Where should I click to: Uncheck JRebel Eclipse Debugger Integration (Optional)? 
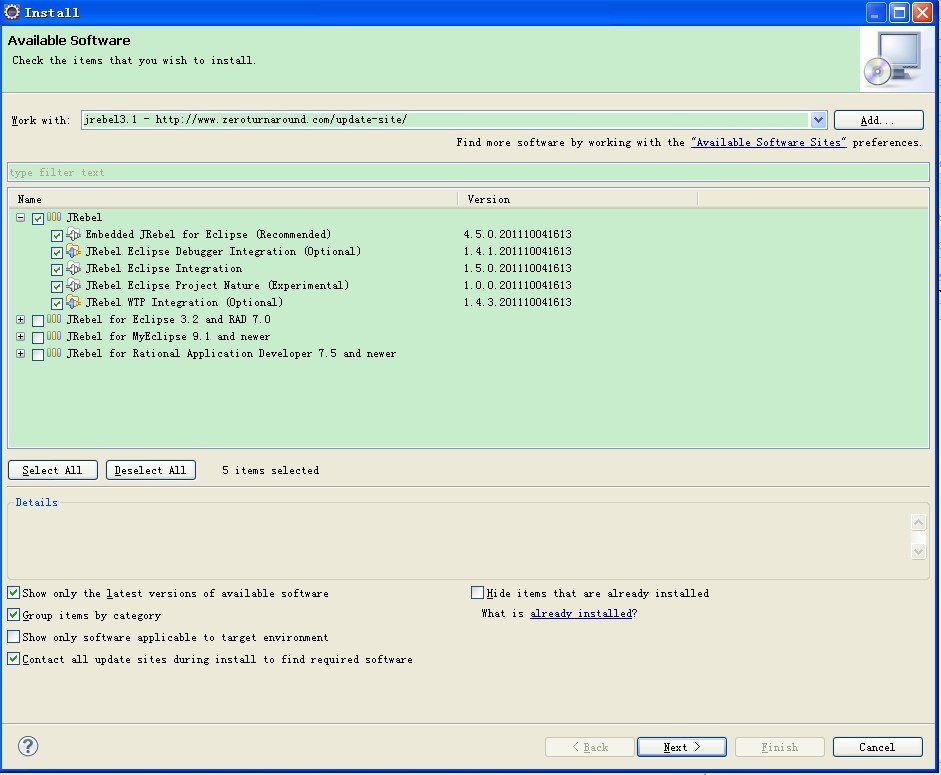pos(57,252)
